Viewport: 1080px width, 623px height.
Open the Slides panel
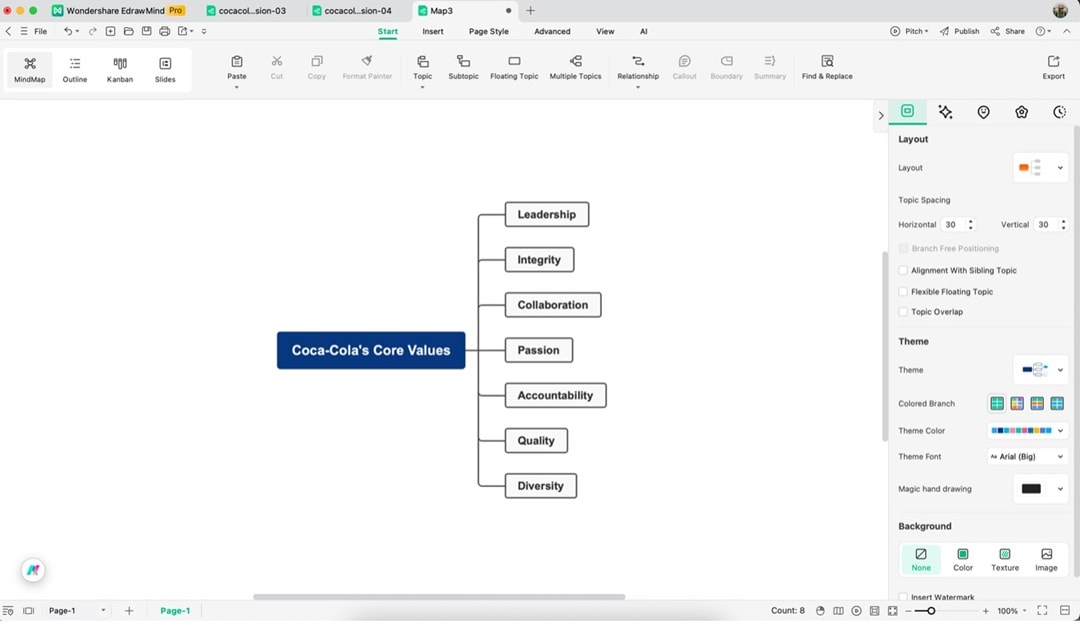(165, 68)
